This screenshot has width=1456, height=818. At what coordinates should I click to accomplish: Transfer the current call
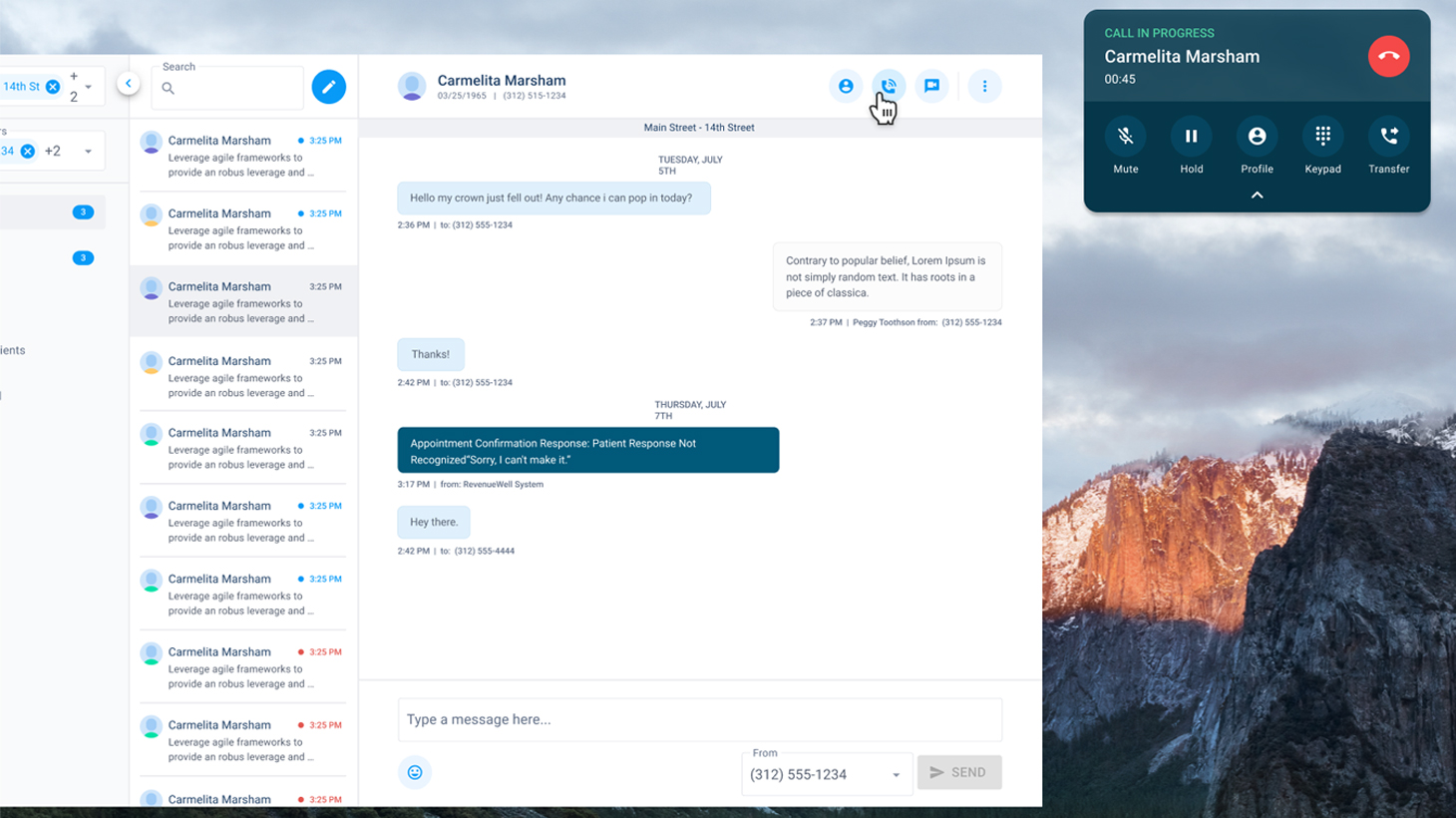(1388, 137)
